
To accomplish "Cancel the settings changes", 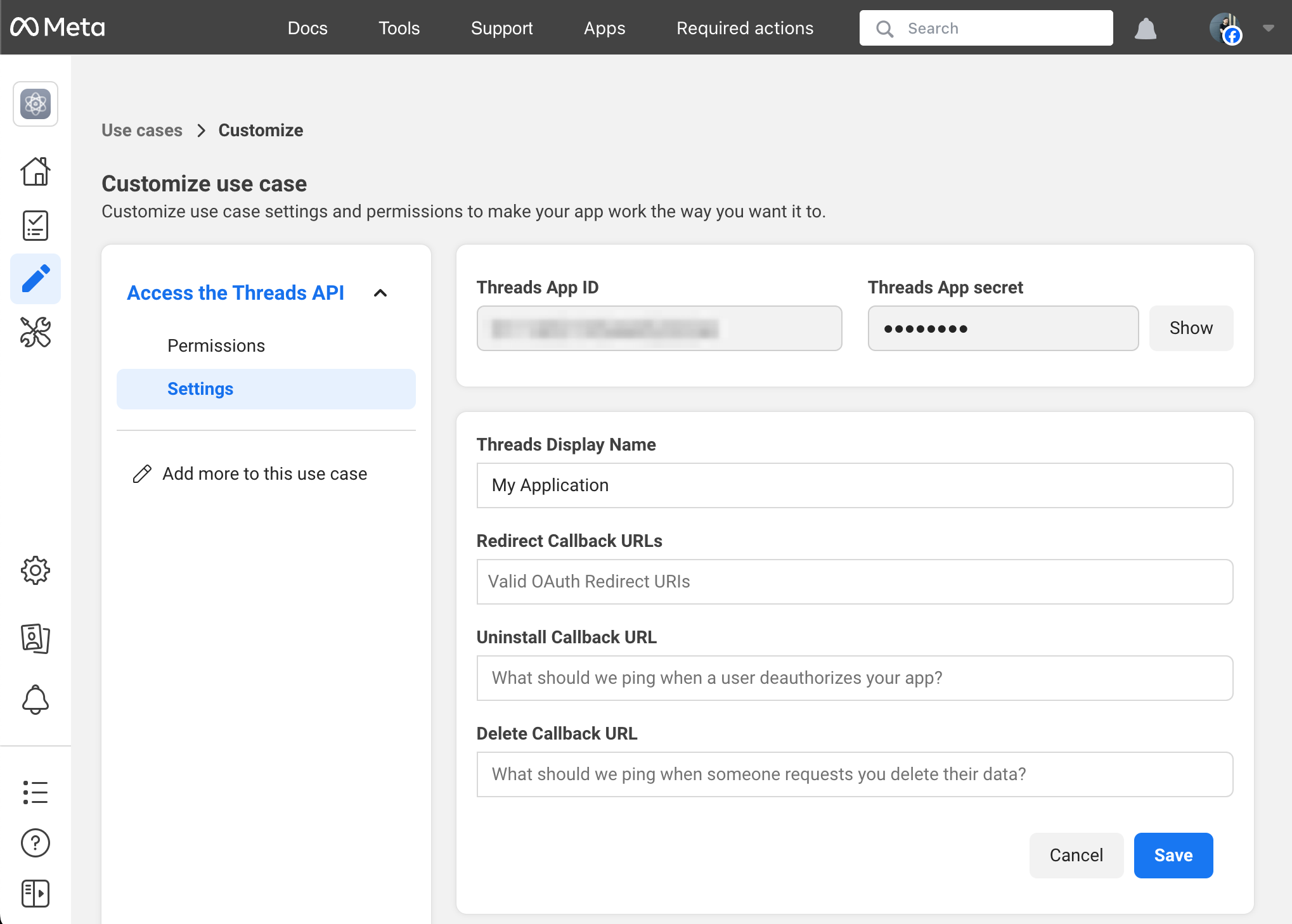I will coord(1076,856).
